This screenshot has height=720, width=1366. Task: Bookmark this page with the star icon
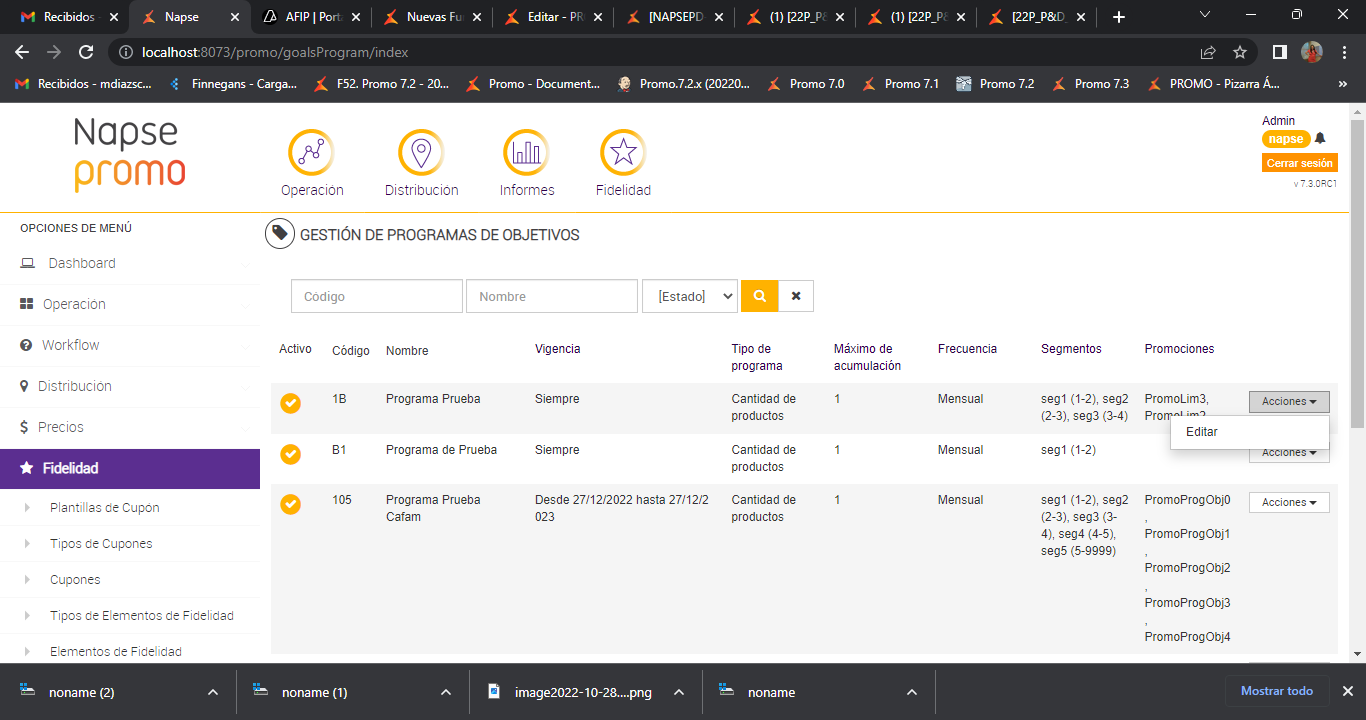1240,52
